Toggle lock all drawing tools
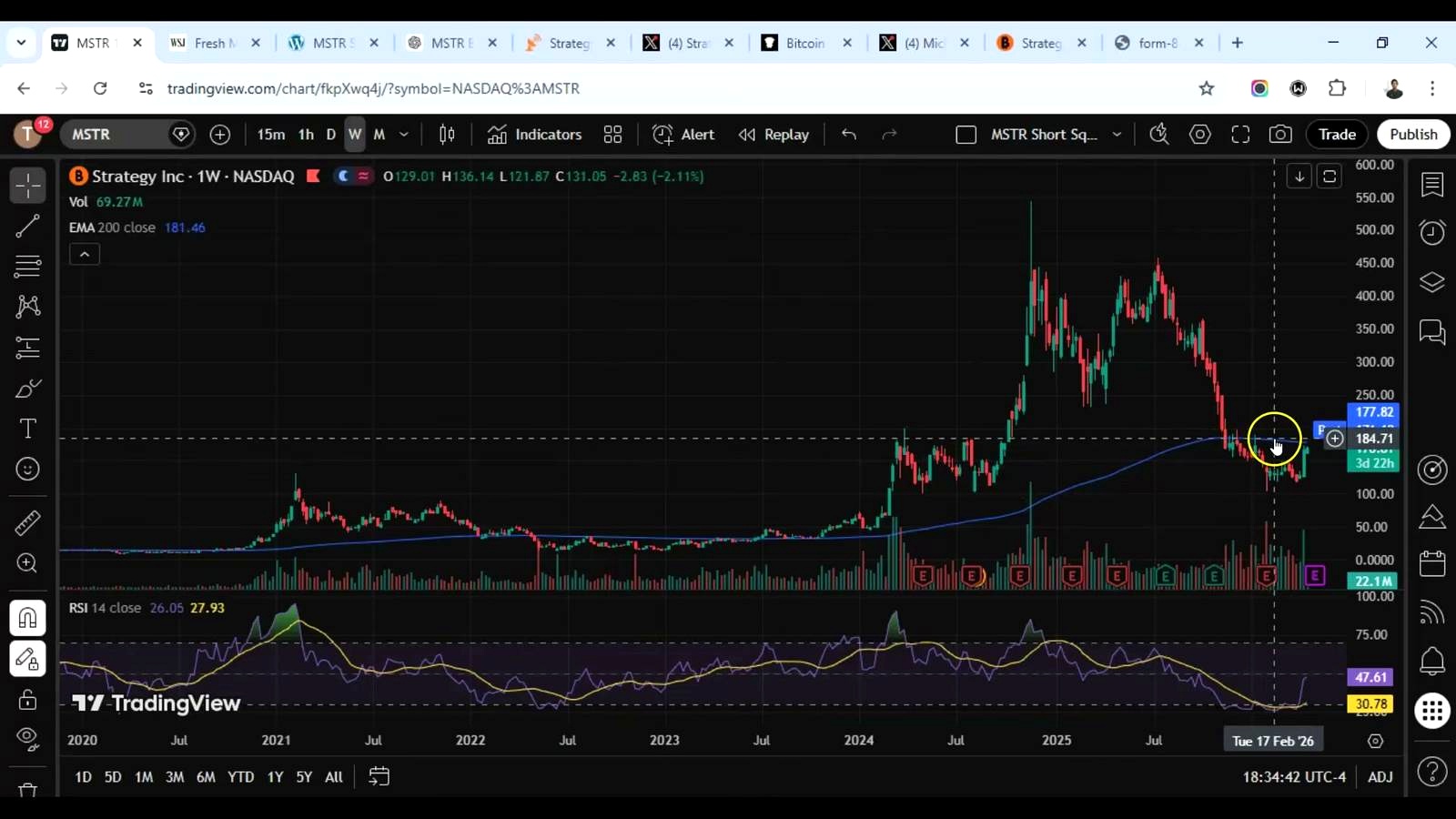This screenshot has width=1456, height=819. (28, 699)
